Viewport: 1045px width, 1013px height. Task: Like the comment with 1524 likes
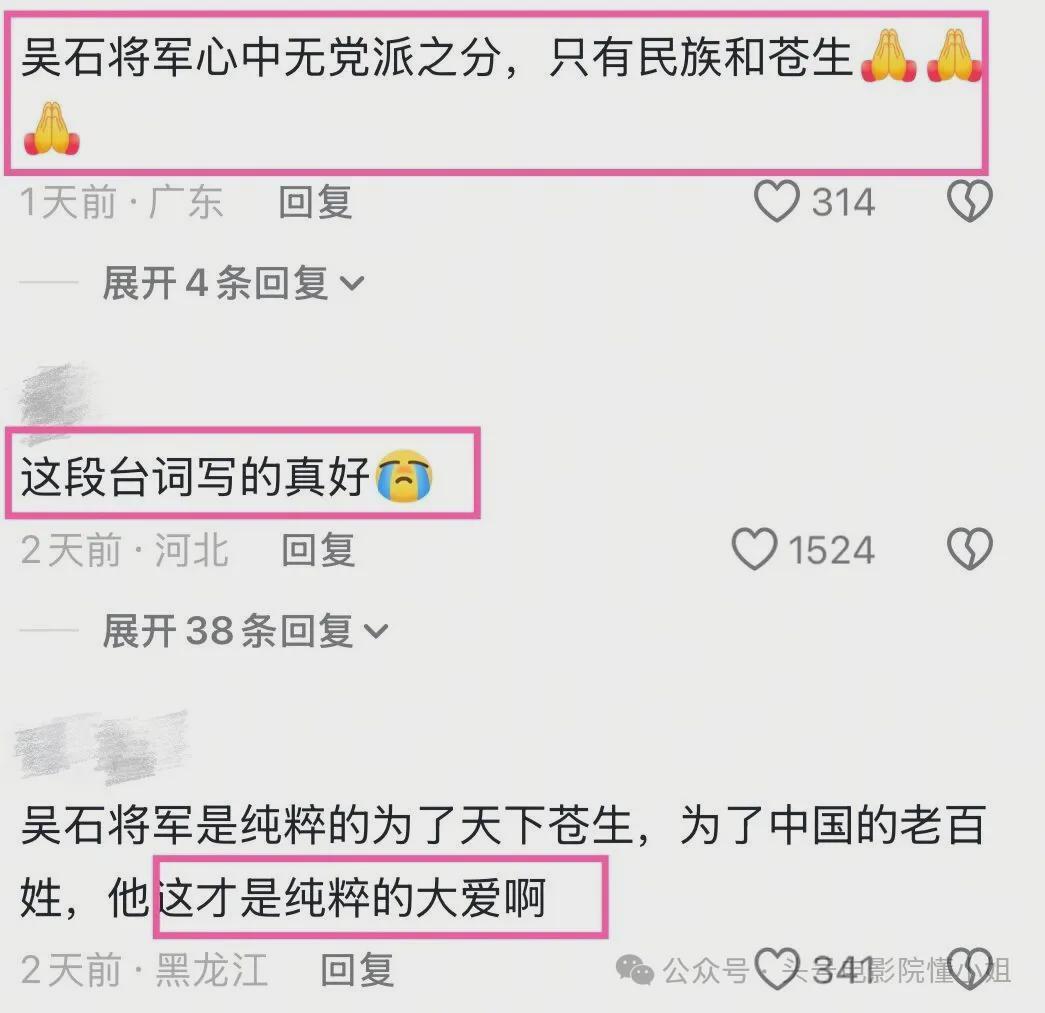[x=754, y=549]
